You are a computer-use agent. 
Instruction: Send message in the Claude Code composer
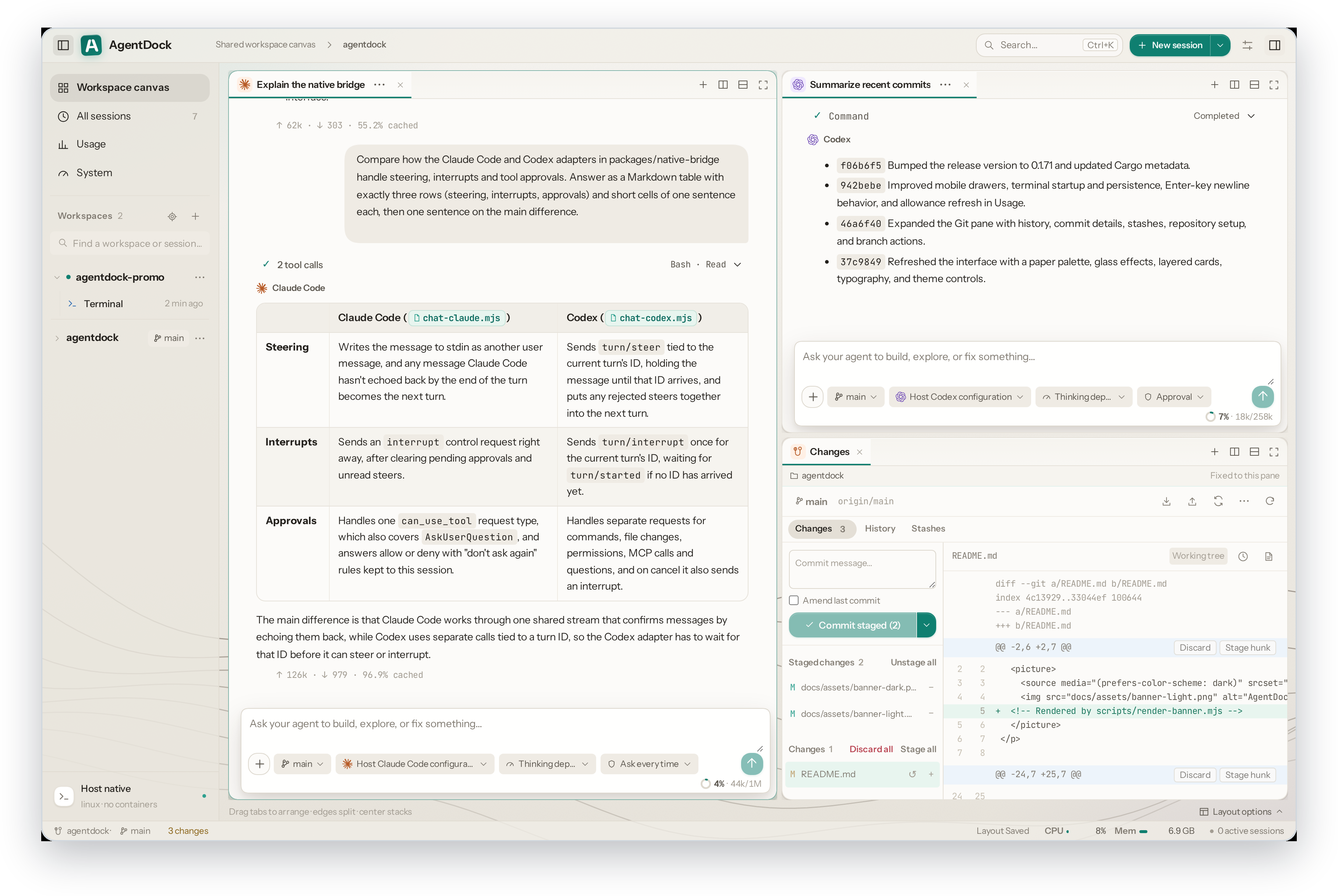click(751, 764)
